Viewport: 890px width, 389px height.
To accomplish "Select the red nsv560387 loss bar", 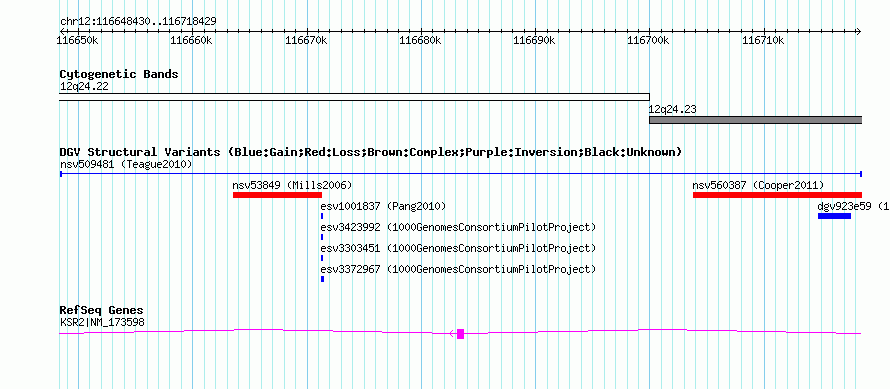I will pyautogui.click(x=777, y=195).
